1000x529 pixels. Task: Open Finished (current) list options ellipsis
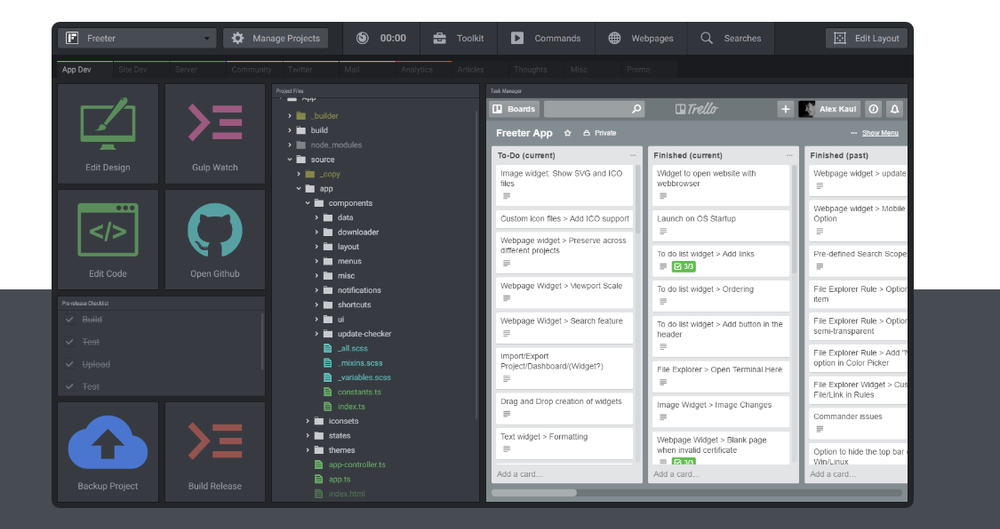coord(789,155)
